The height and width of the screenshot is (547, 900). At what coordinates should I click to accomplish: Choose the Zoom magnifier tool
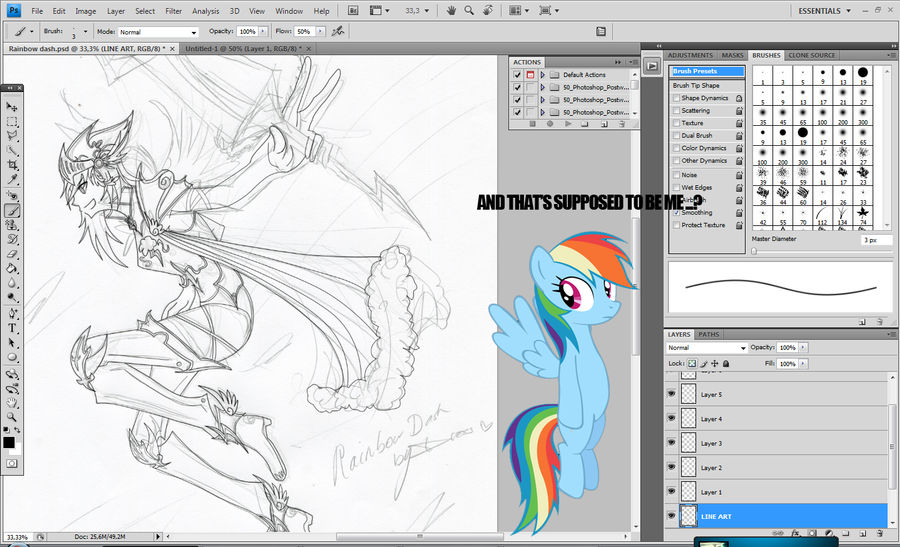click(x=12, y=417)
